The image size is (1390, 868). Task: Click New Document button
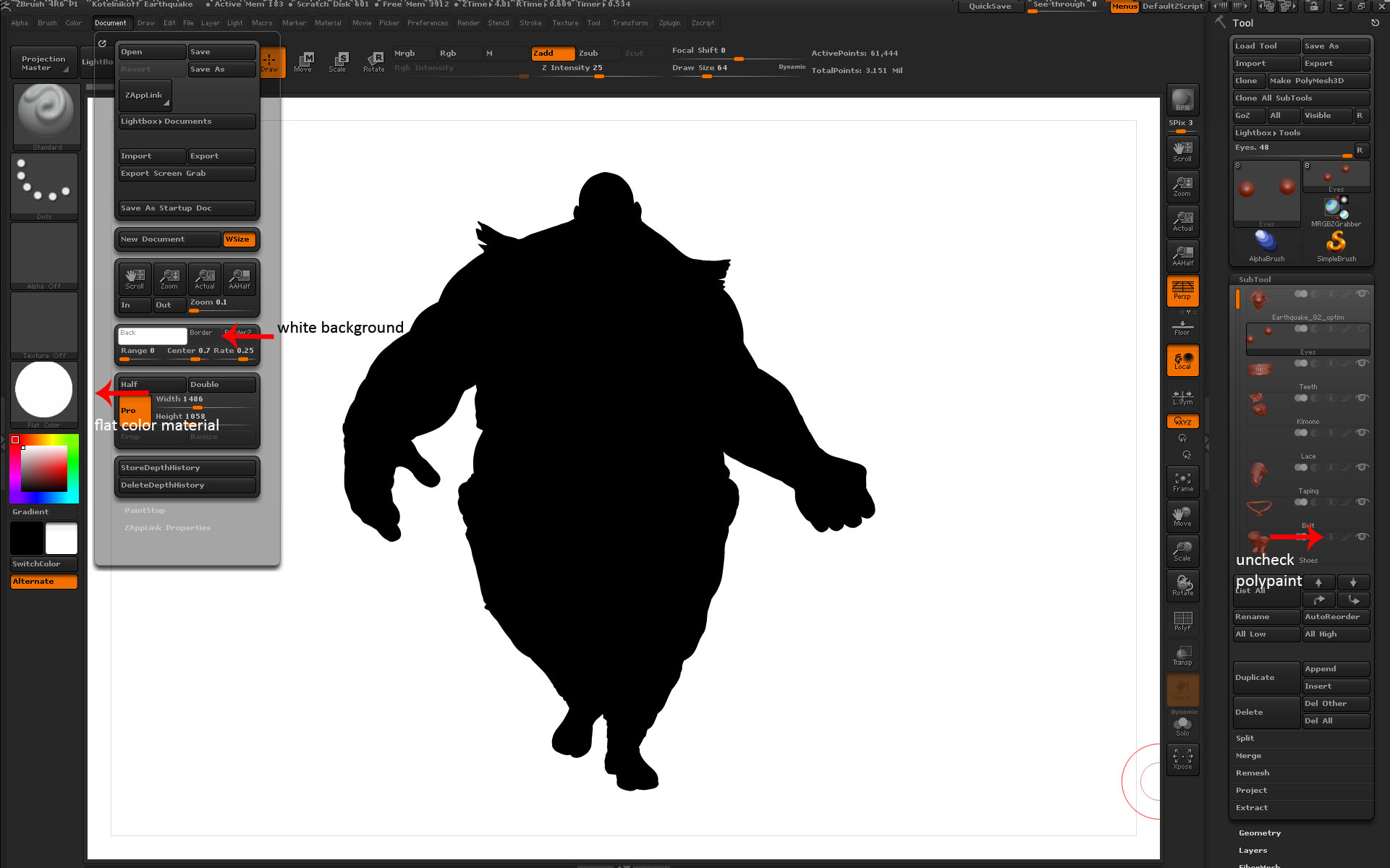tap(169, 239)
